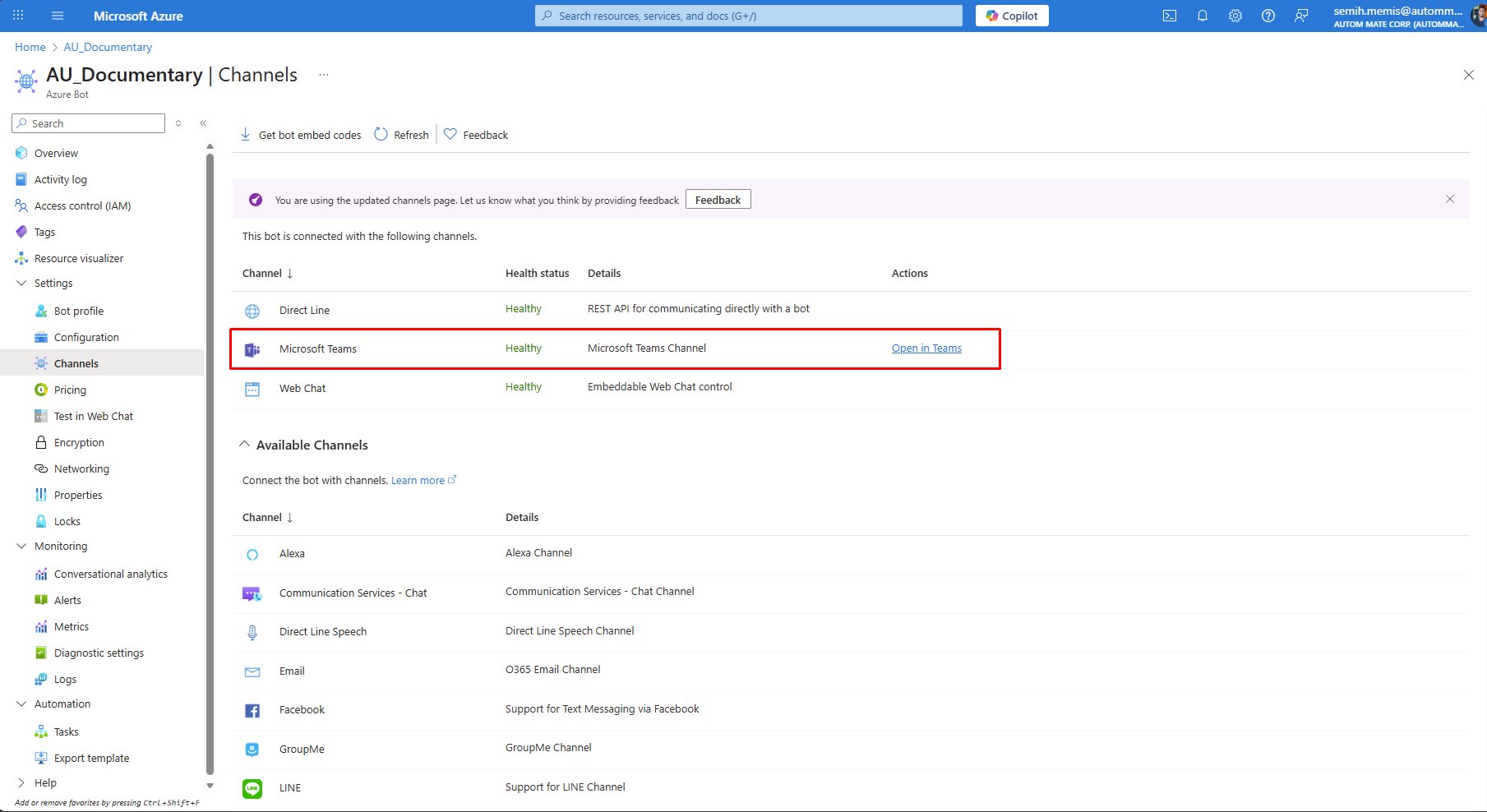Image resolution: width=1487 pixels, height=812 pixels.
Task: Click the LINE channel icon
Action: pyautogui.click(x=252, y=788)
